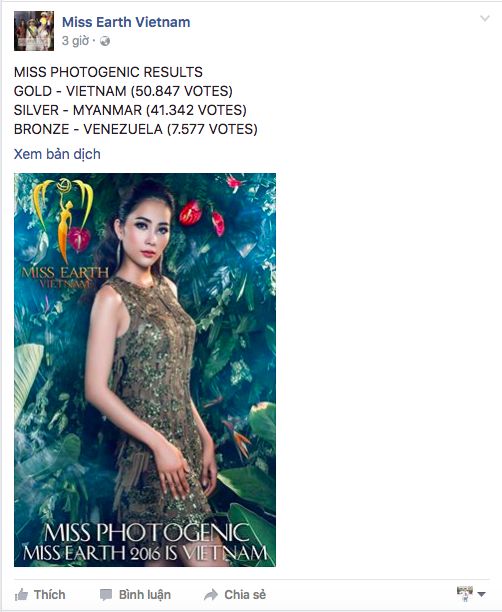Screen dimensions: 502x612
Task: Open the Miss Earth Vietnam page name link
Action: tap(126, 22)
